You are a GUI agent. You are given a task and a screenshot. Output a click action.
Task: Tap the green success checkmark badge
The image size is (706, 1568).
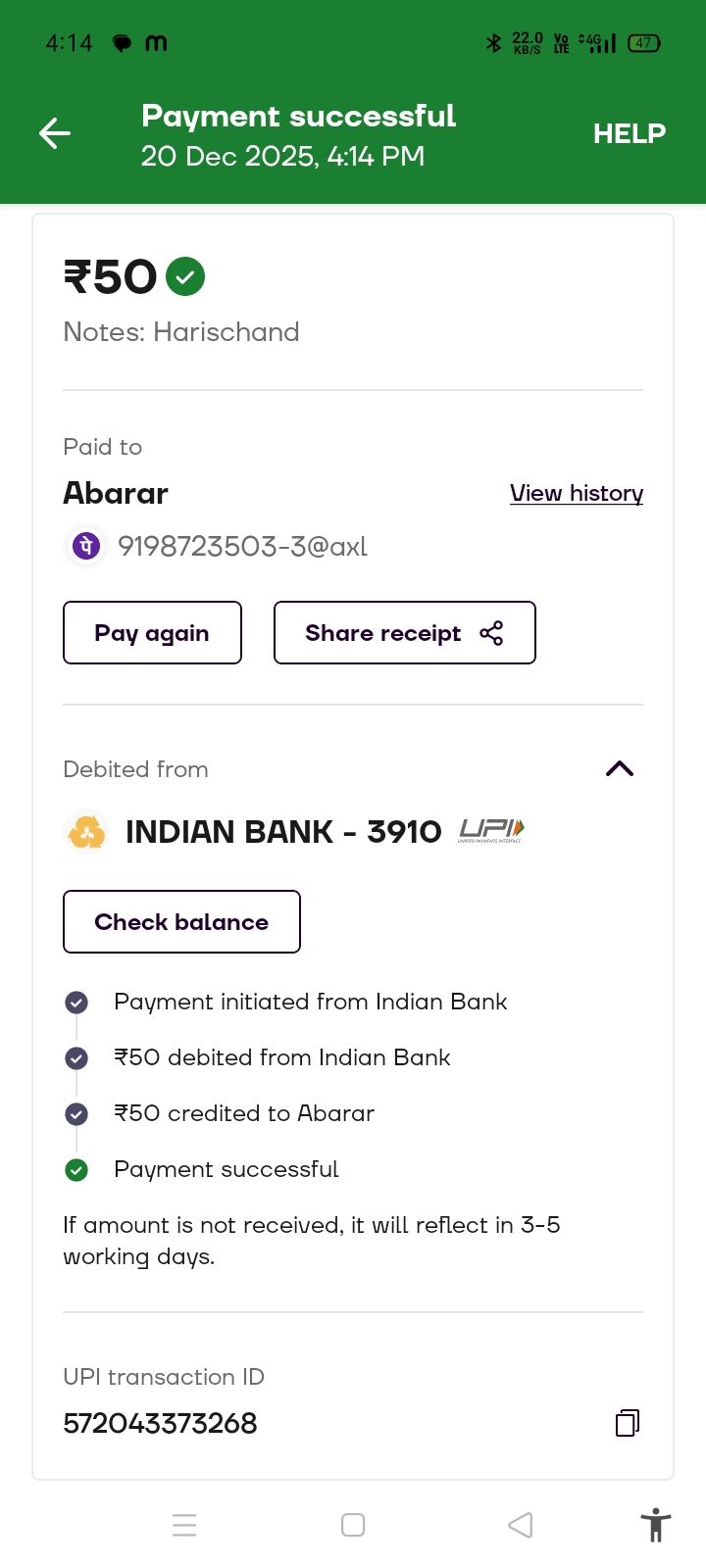(185, 276)
